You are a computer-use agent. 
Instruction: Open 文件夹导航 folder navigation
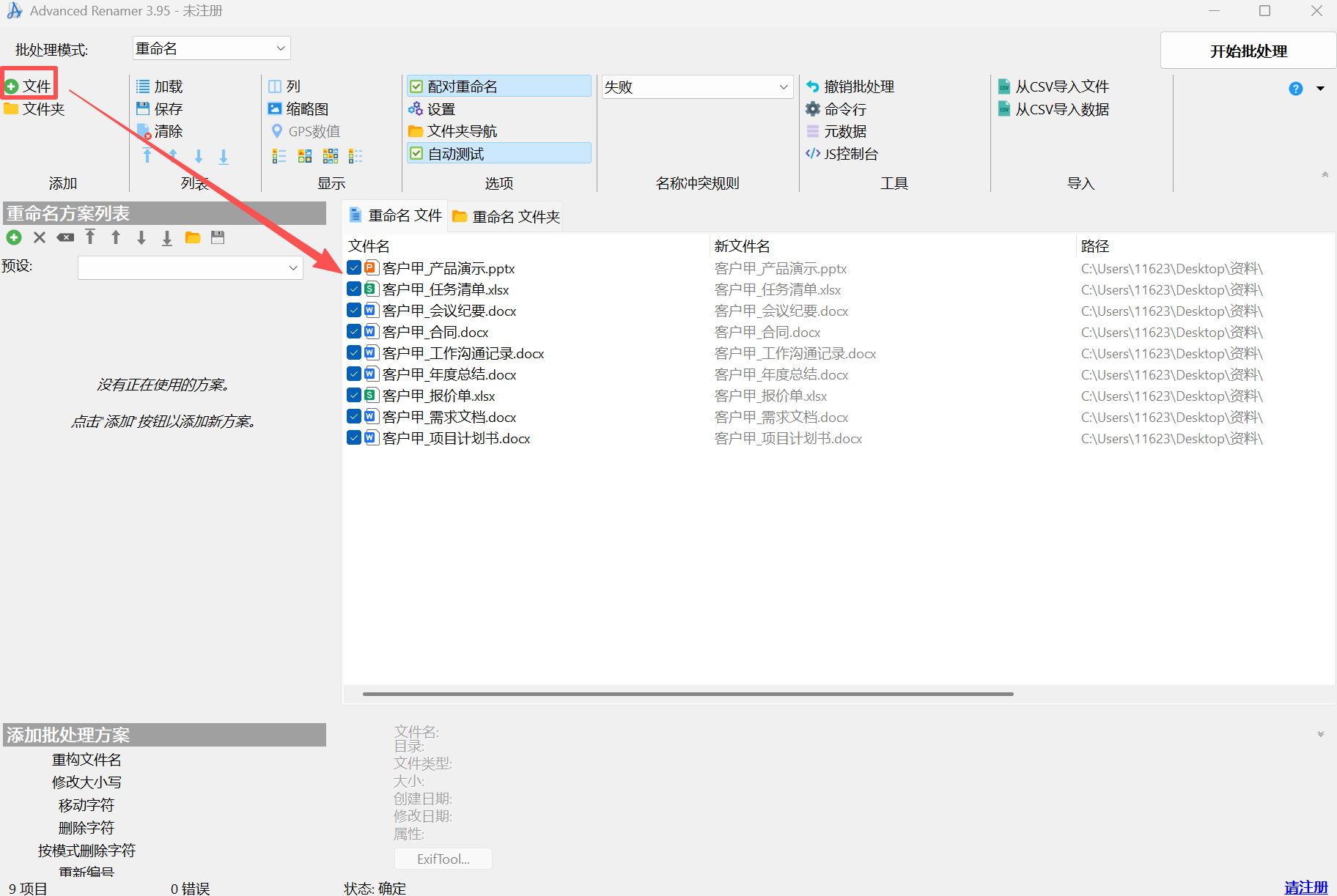(453, 131)
